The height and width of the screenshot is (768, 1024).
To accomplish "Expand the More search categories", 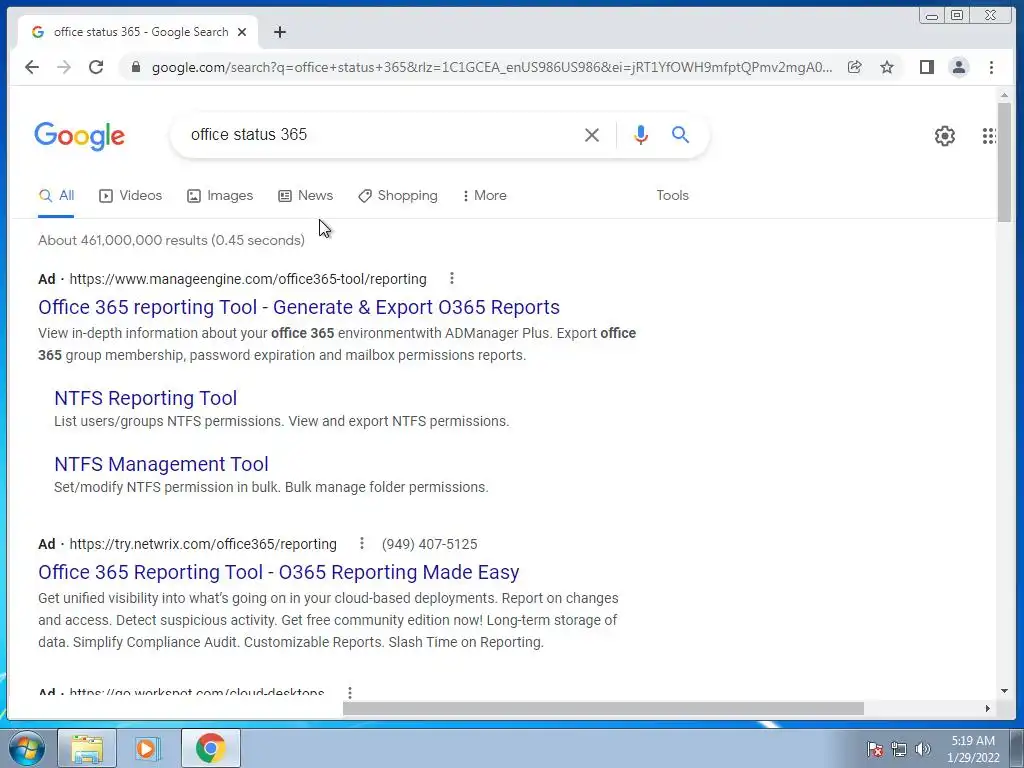I will point(485,195).
